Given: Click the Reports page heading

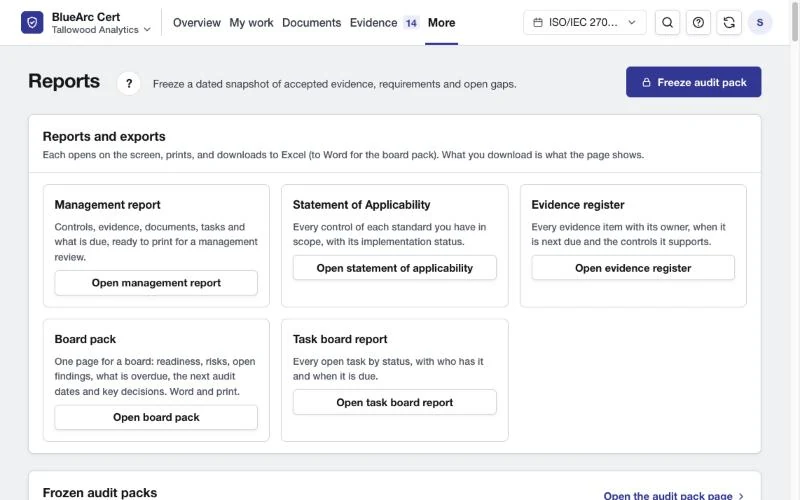Looking at the screenshot, I should [x=64, y=81].
